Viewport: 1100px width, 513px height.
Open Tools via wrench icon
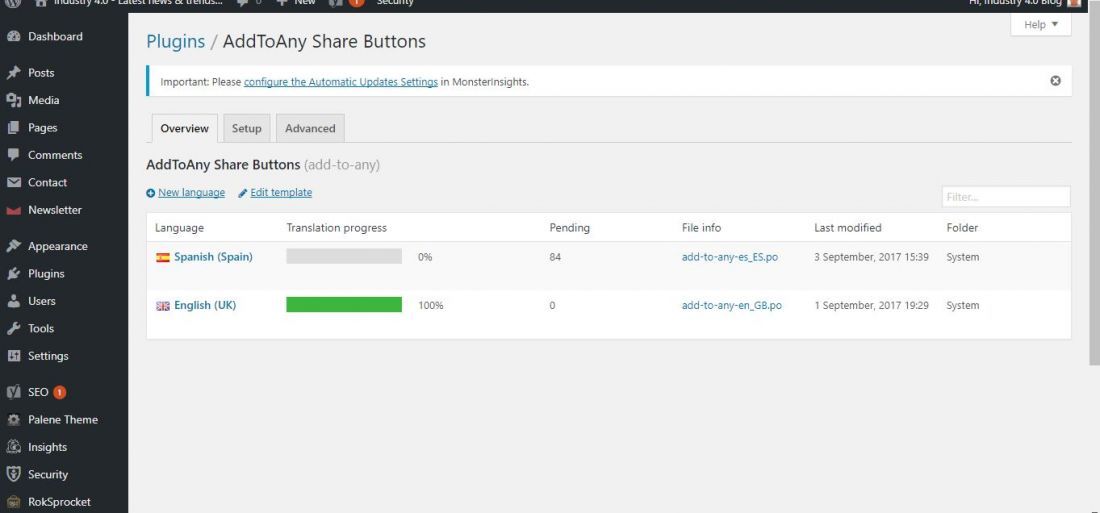13,328
